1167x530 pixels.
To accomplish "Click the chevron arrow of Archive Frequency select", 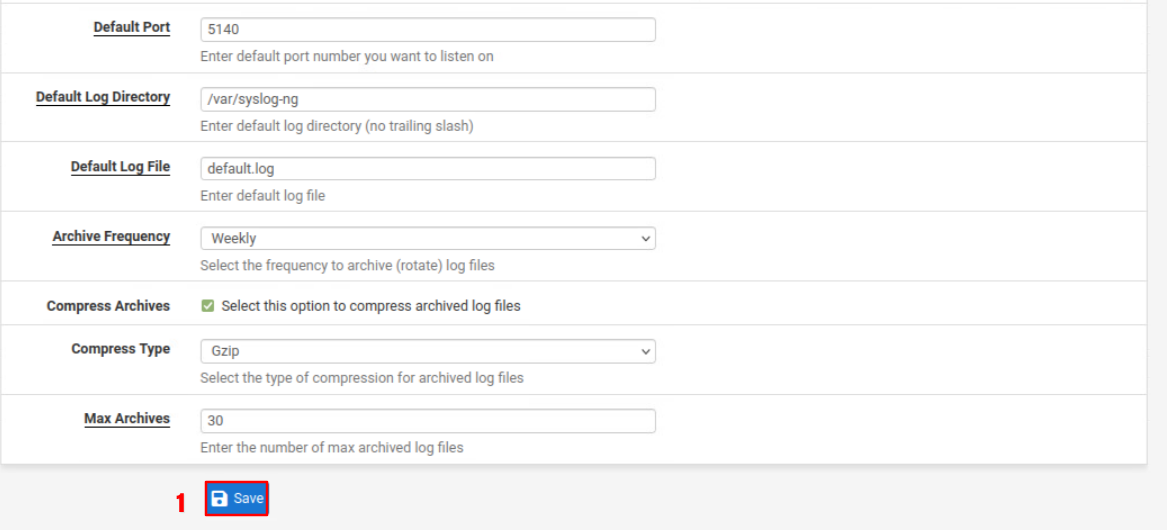I will (x=645, y=239).
